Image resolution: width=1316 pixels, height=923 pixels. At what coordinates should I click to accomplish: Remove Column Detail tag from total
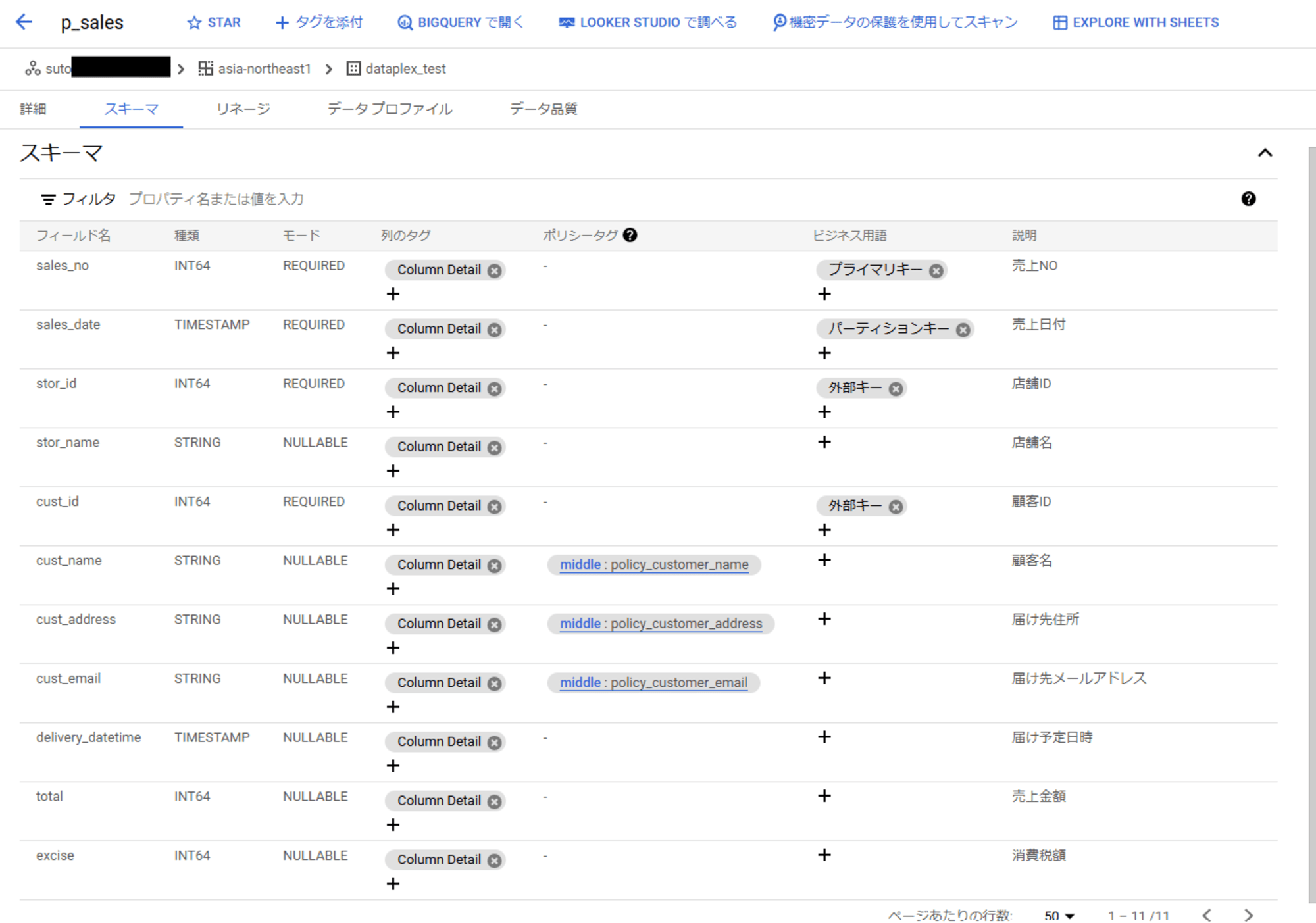click(495, 801)
